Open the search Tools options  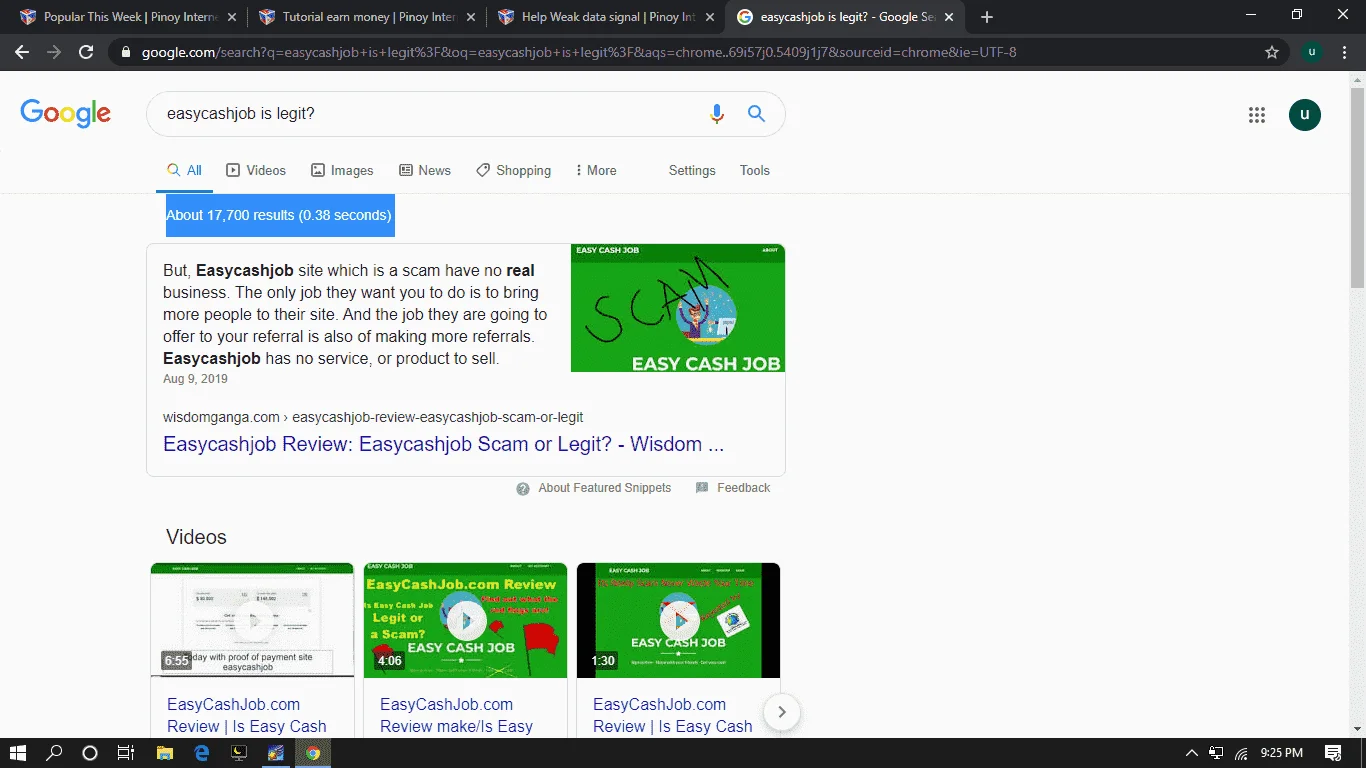tap(755, 170)
